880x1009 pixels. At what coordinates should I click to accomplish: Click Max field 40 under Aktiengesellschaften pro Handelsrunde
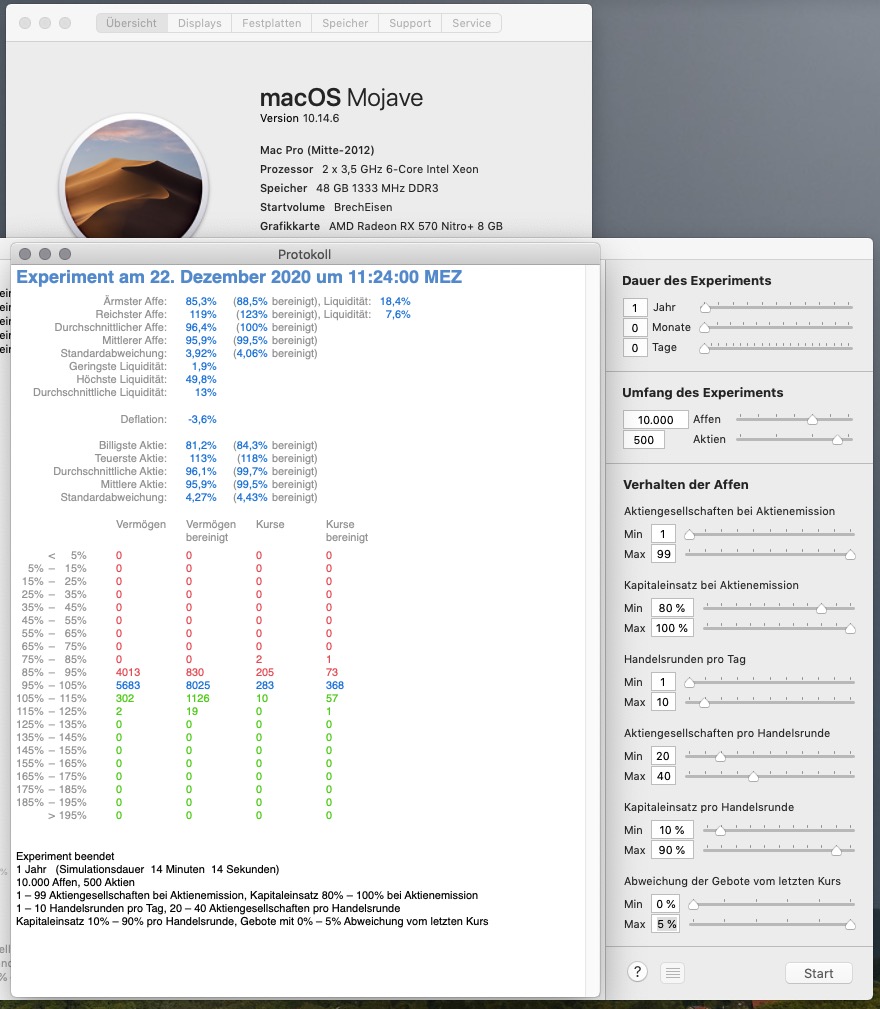[x=663, y=776]
